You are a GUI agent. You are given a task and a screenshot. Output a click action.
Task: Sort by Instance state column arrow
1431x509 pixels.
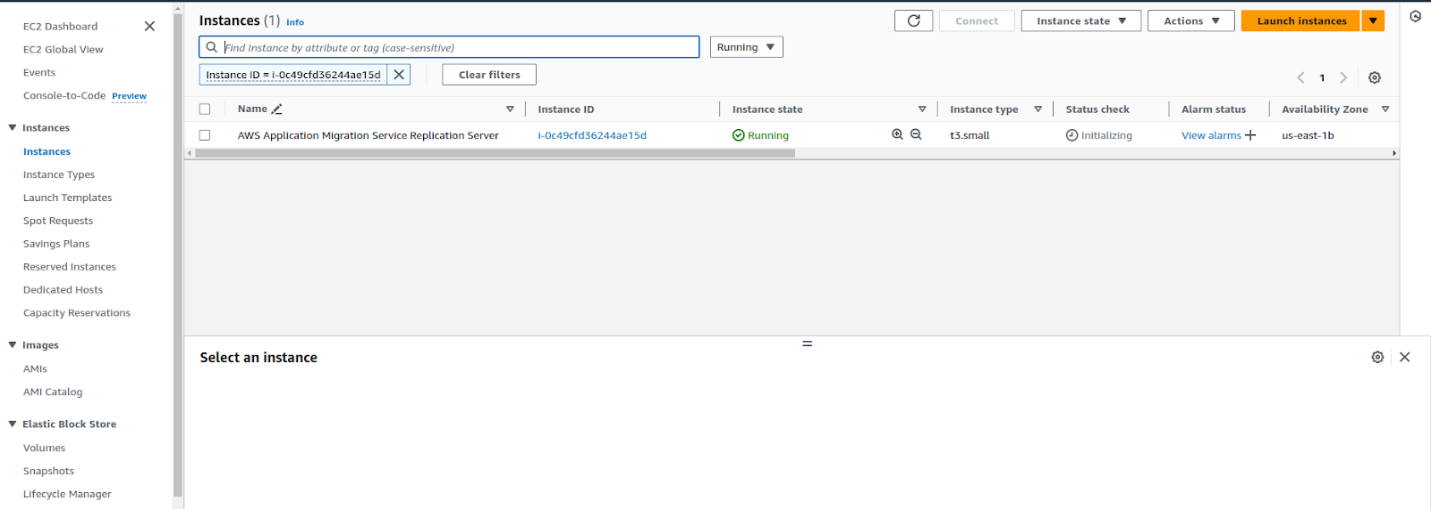[x=922, y=110]
